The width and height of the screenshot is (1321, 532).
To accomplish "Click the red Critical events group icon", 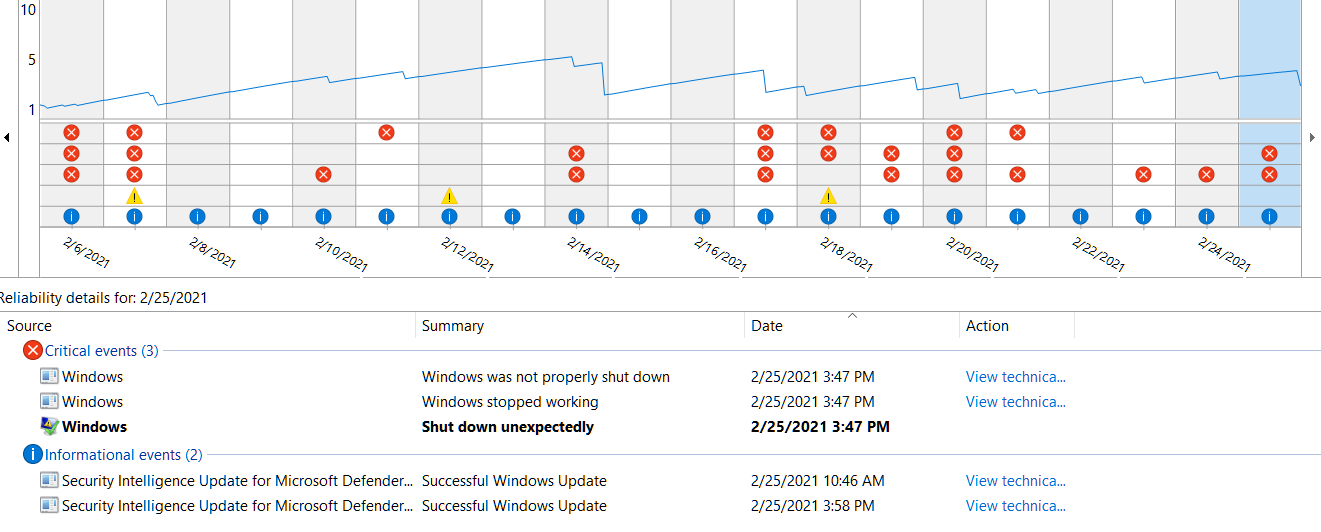I will coord(33,351).
